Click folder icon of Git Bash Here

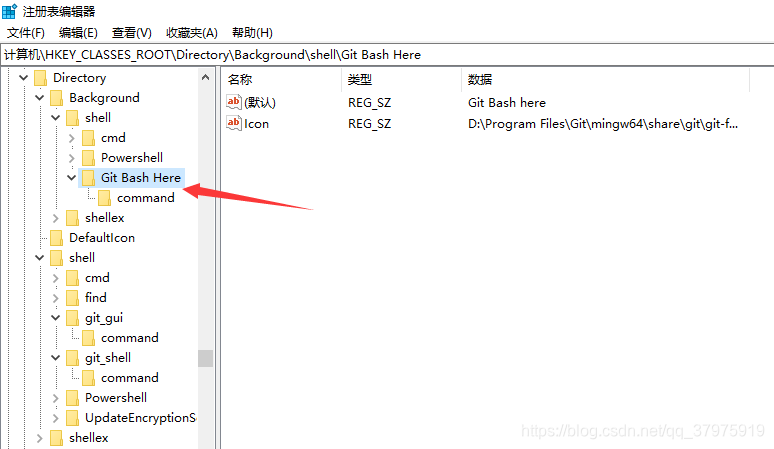coord(88,178)
